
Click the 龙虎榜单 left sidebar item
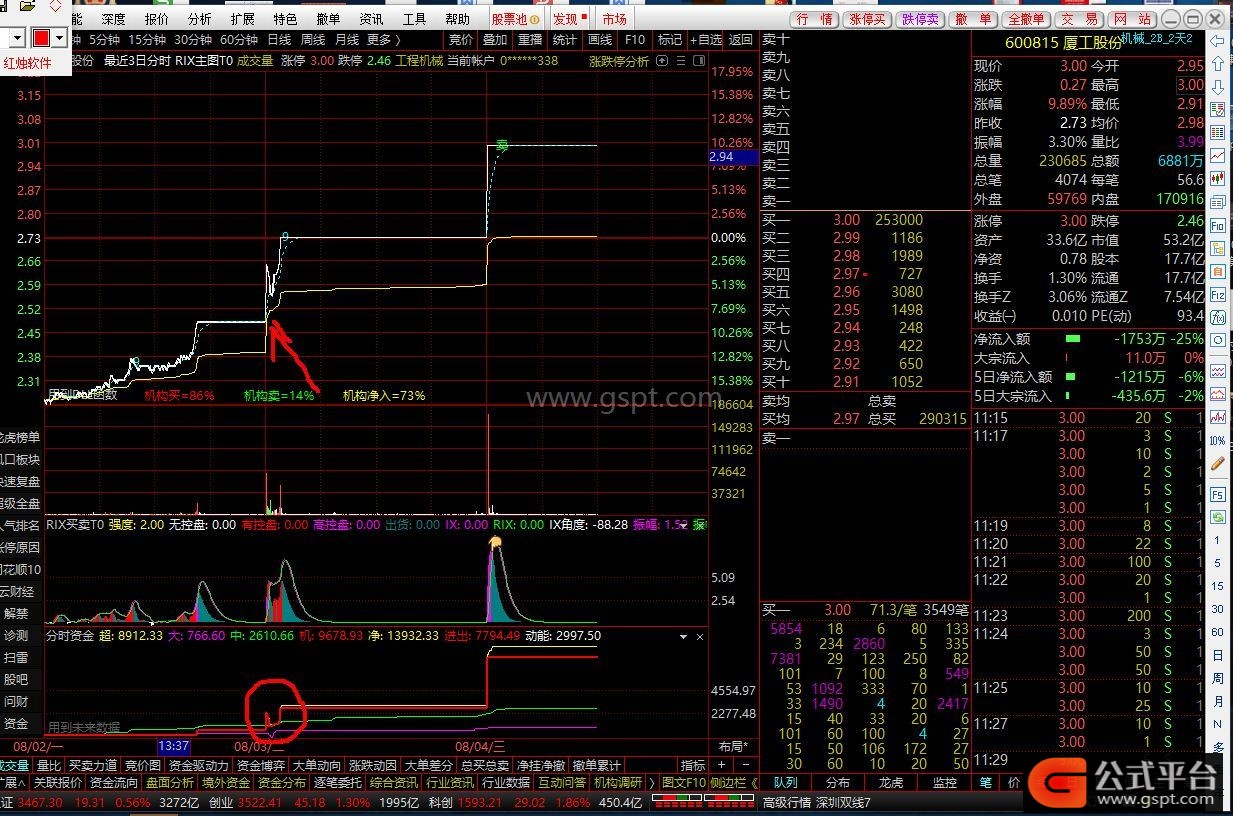(21, 437)
